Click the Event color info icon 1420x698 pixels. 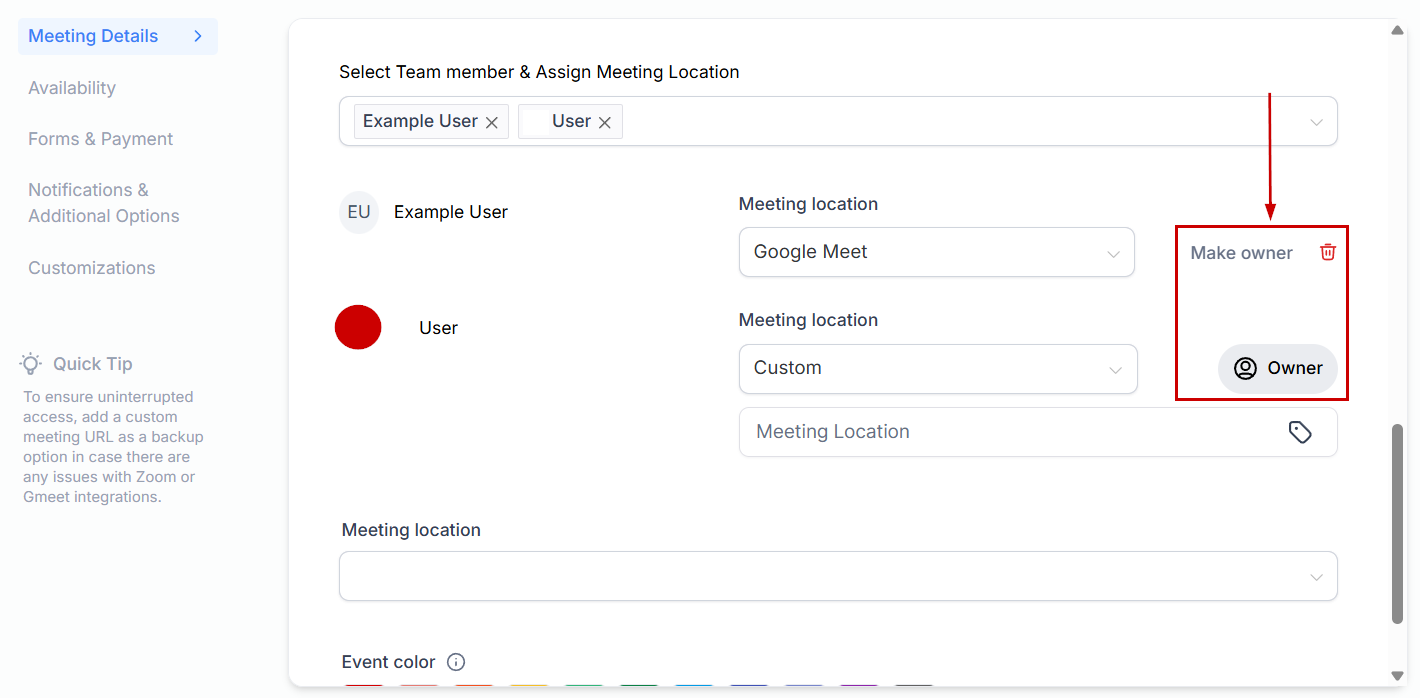pyautogui.click(x=456, y=662)
